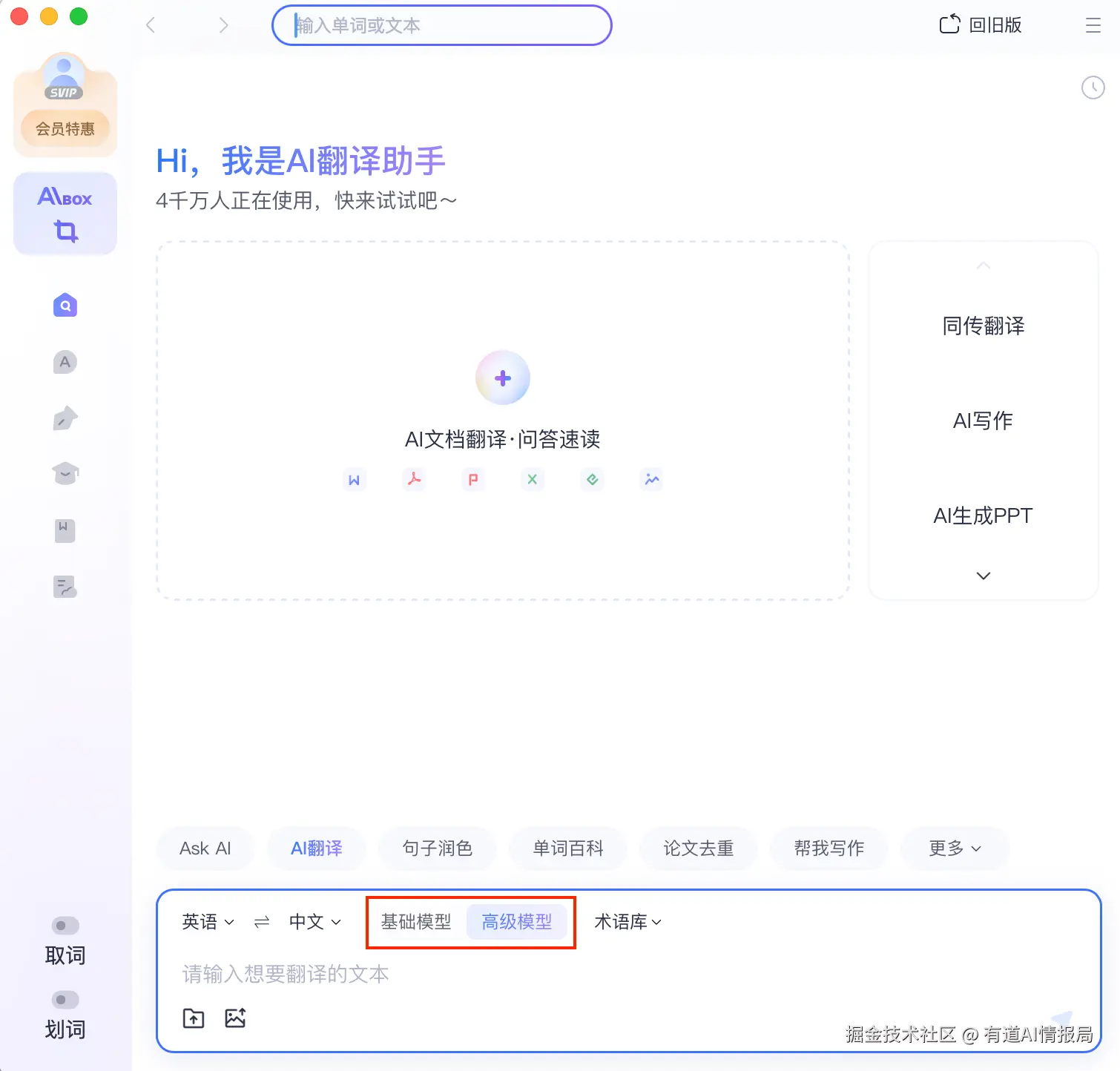This screenshot has height=1071, width=1120.
Task: Select the 基础模型 option
Action: click(416, 921)
